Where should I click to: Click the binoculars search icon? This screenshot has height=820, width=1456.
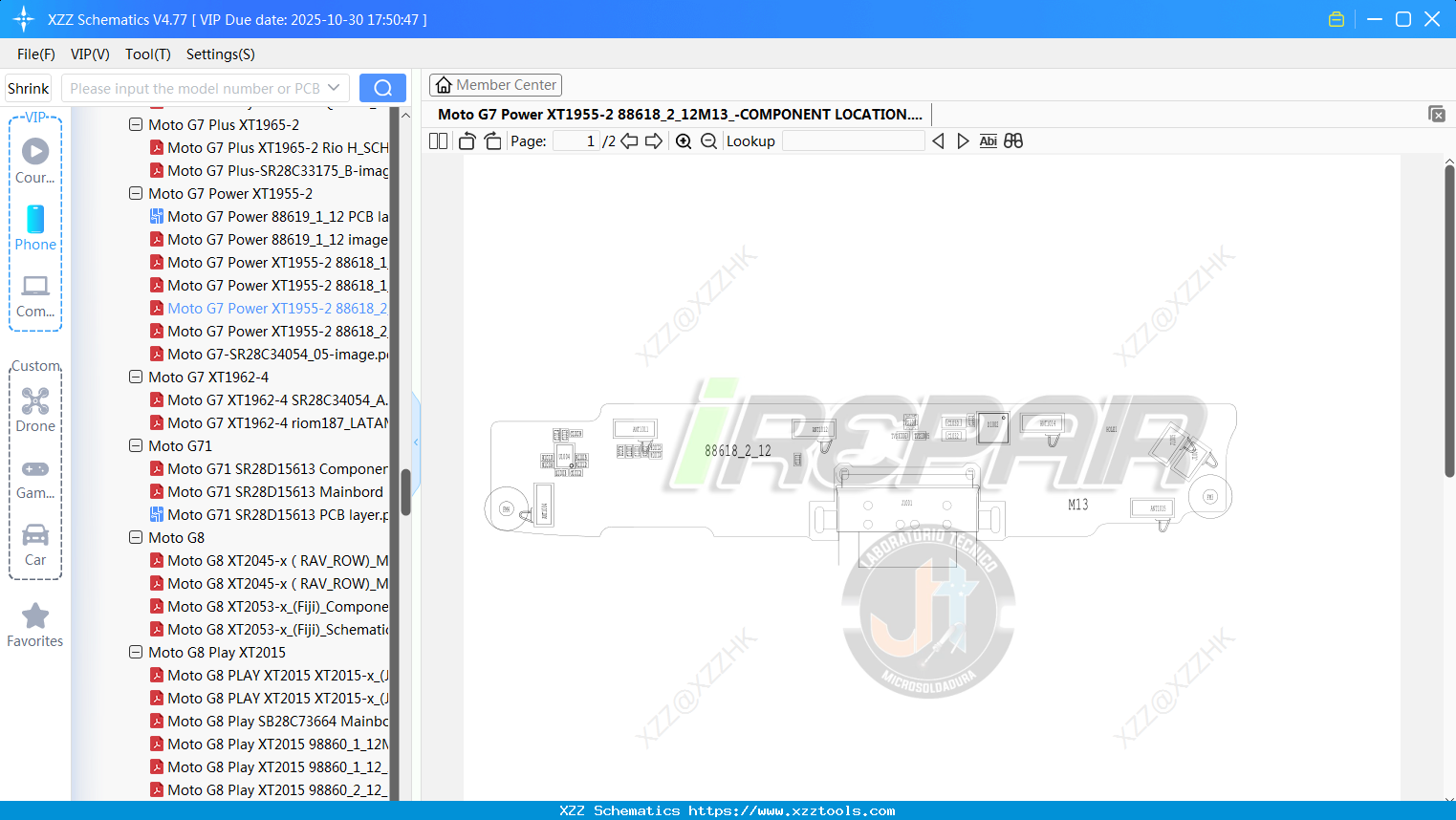pos(1013,141)
